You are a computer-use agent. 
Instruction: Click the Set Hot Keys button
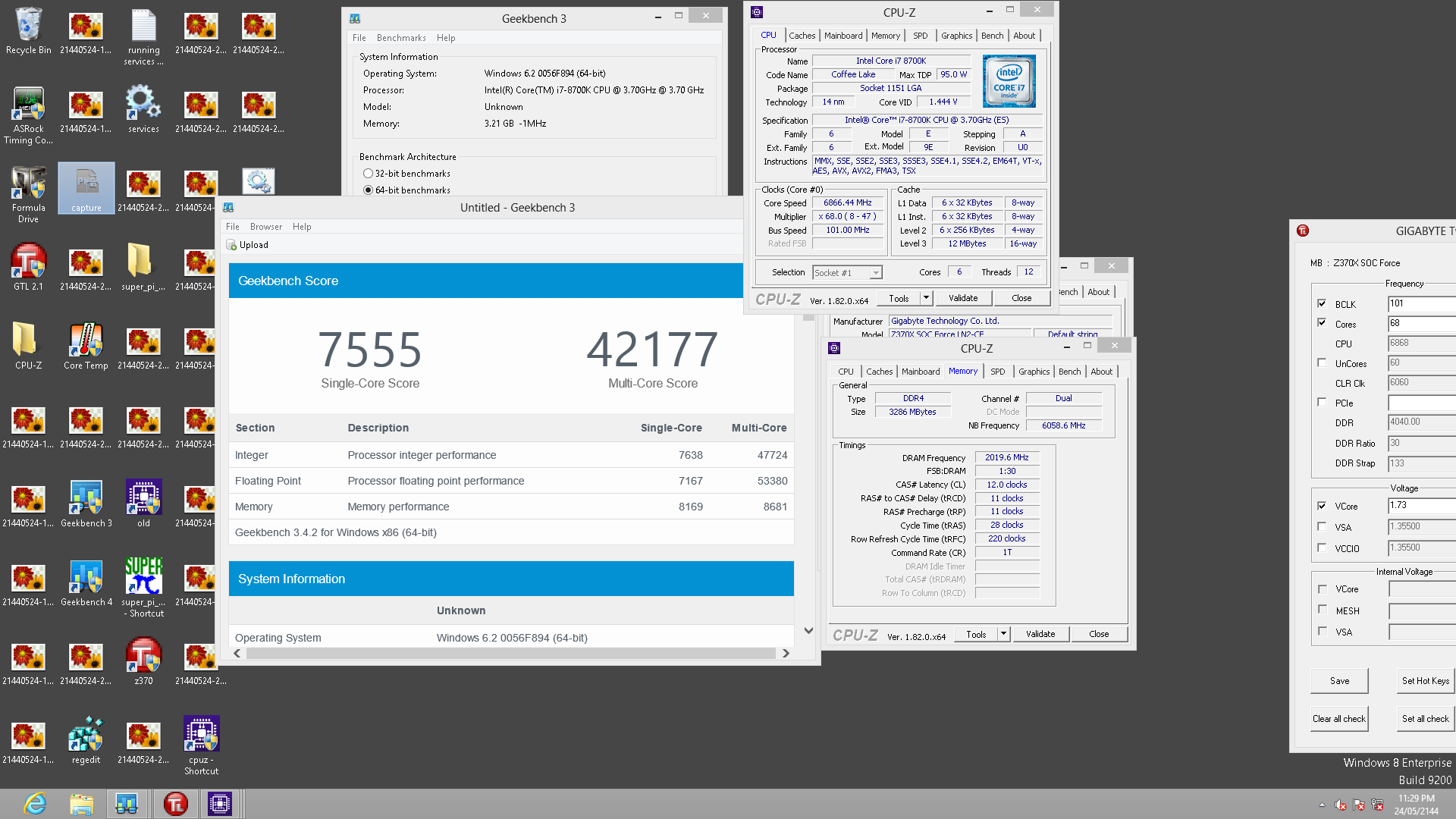[1426, 681]
